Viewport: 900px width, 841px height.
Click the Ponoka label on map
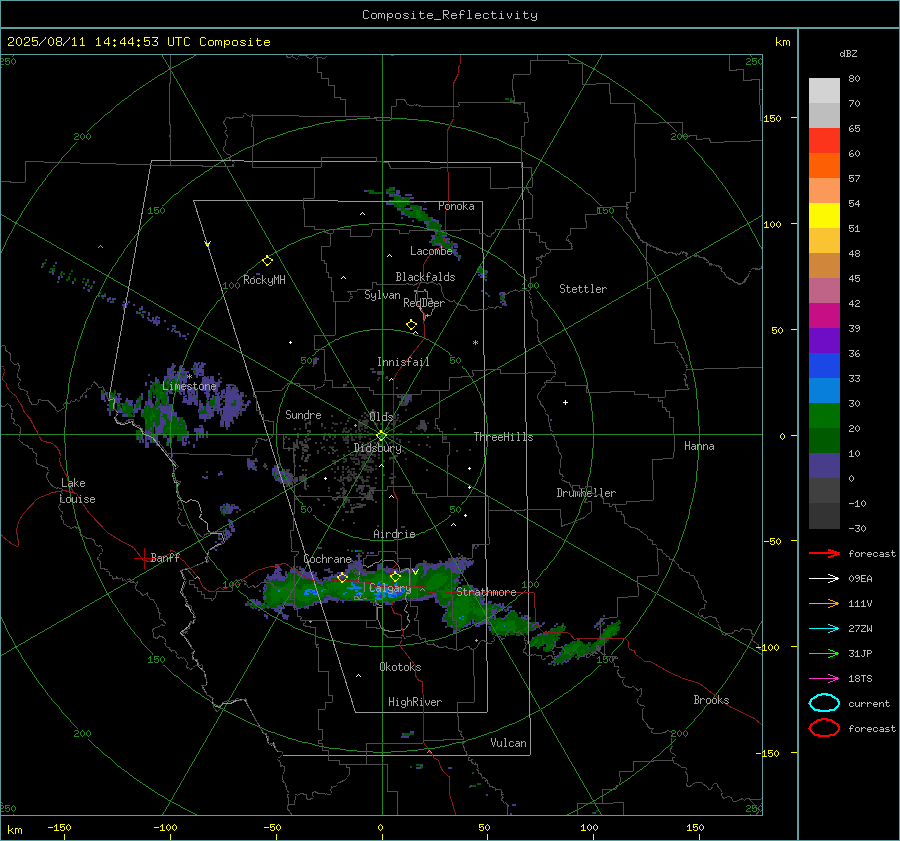click(x=456, y=206)
